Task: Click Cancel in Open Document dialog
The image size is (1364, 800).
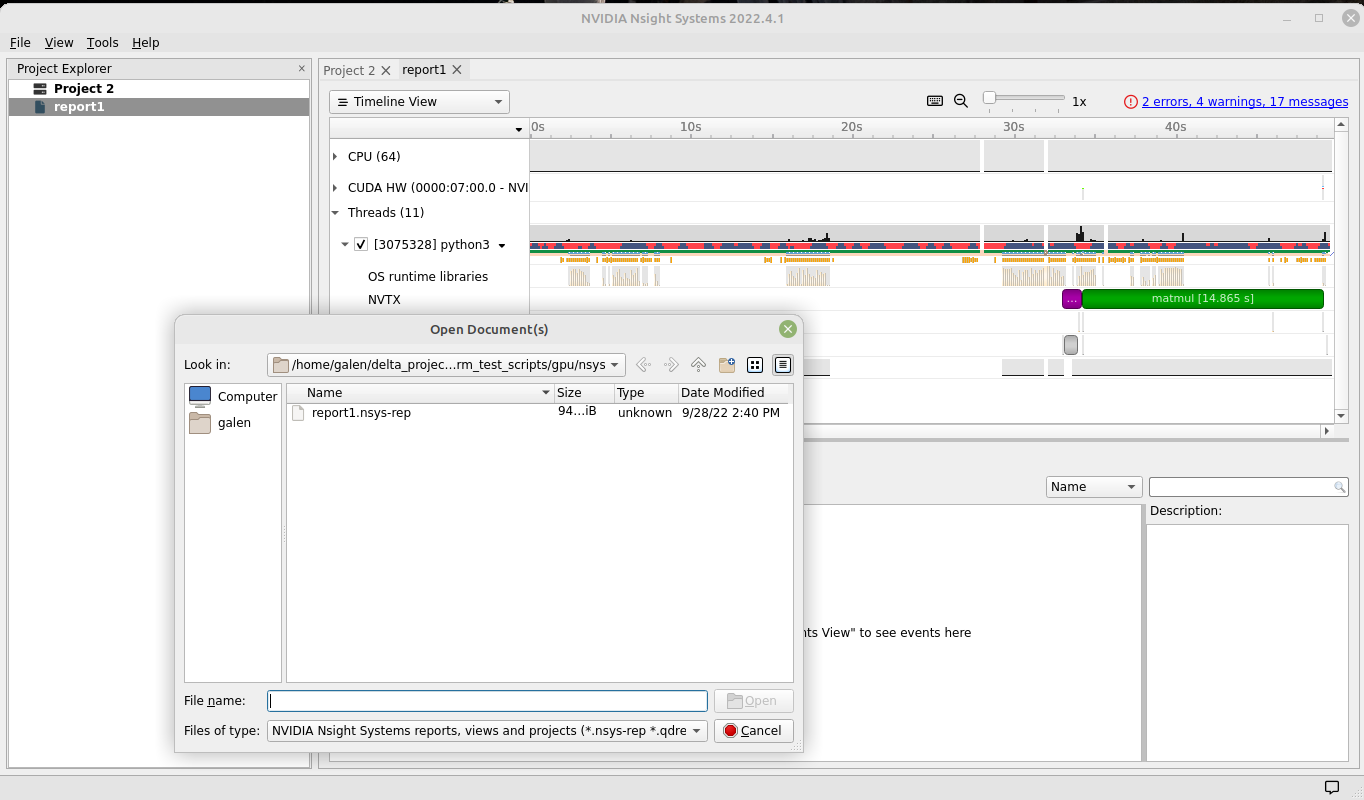Action: click(x=753, y=731)
